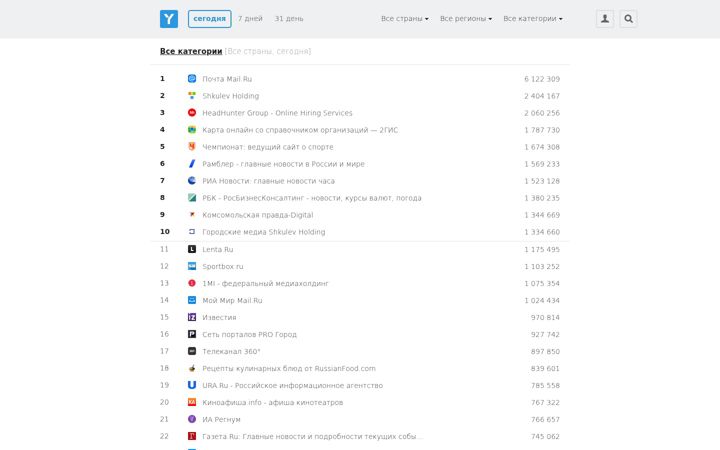Select the сегодня period tab
The width and height of the screenshot is (720, 450).
click(x=209, y=19)
